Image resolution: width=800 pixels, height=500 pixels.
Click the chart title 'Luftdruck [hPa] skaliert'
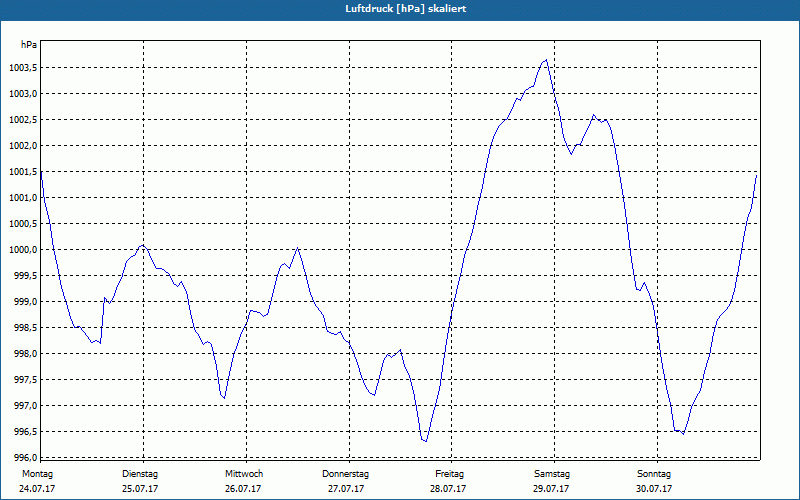point(406,9)
